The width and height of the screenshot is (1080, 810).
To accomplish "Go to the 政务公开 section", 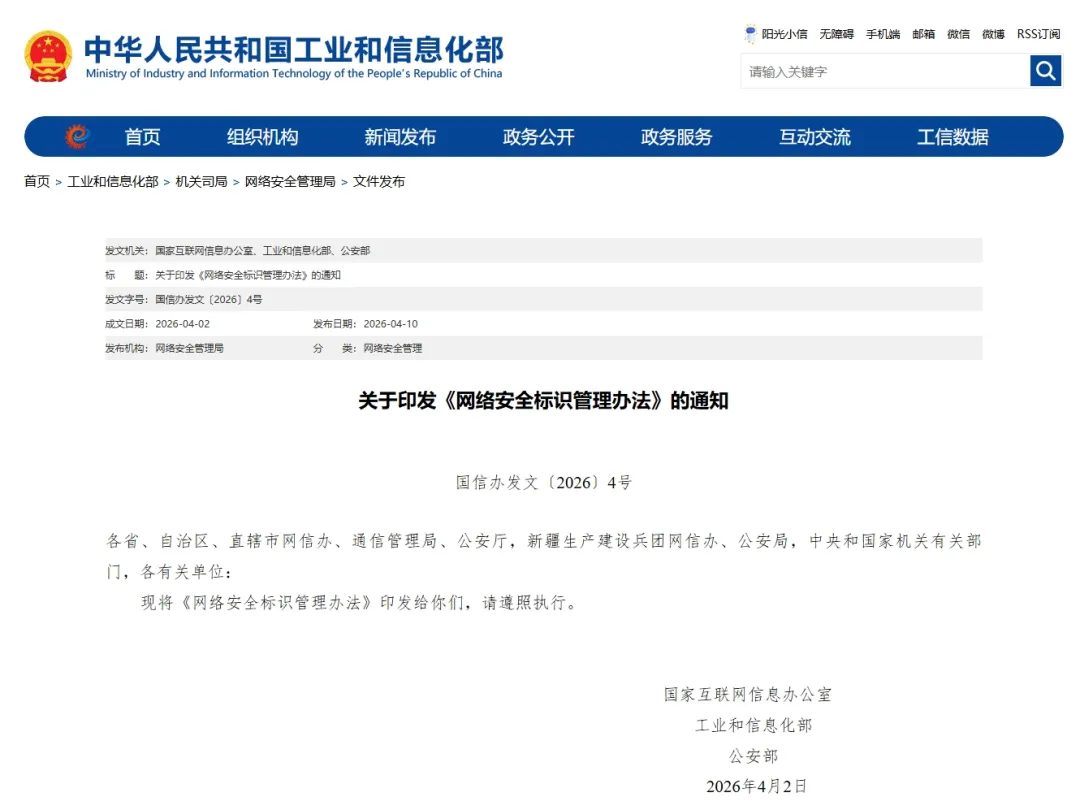I will [x=538, y=137].
